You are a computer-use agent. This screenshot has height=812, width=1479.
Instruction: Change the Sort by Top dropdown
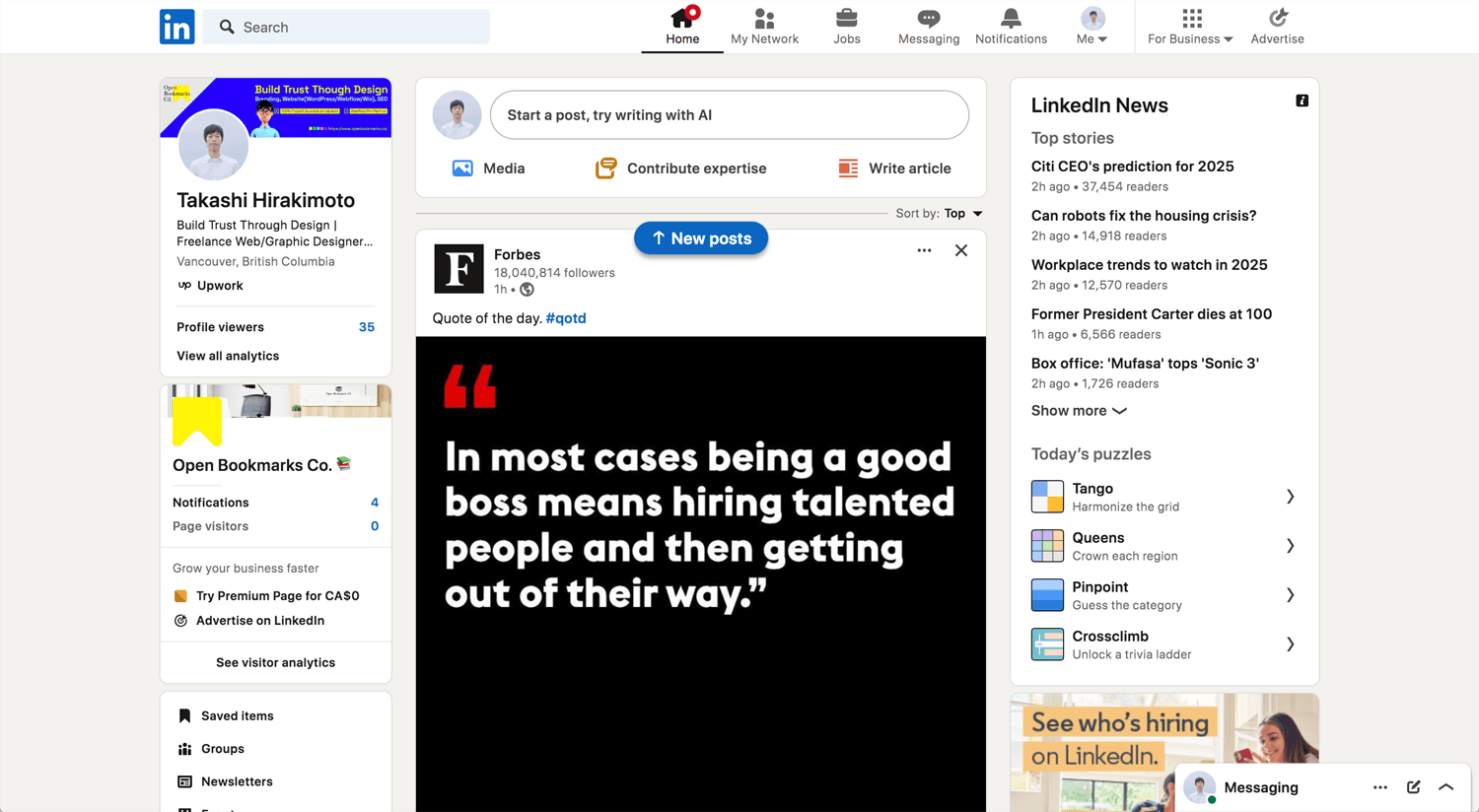pyautogui.click(x=940, y=213)
